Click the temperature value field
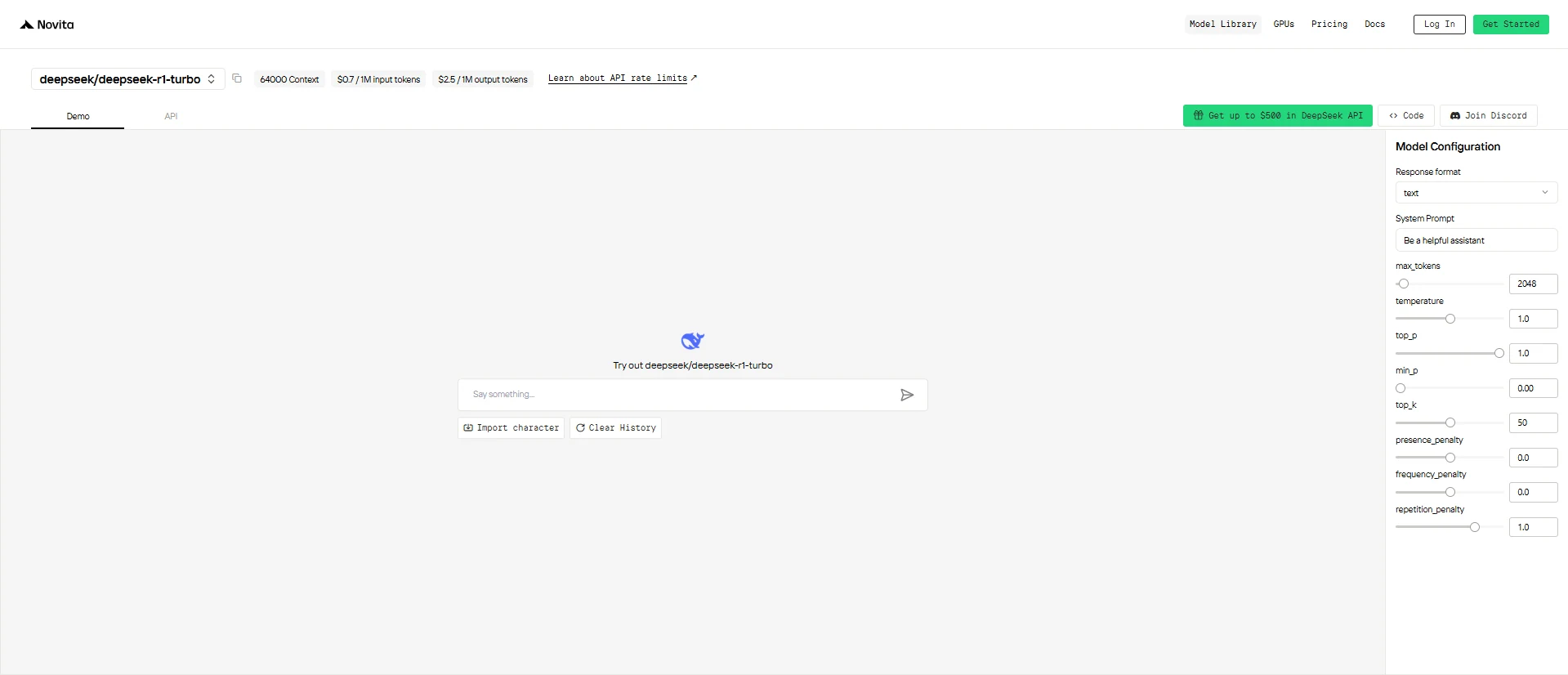The image size is (1568, 675). tap(1533, 319)
